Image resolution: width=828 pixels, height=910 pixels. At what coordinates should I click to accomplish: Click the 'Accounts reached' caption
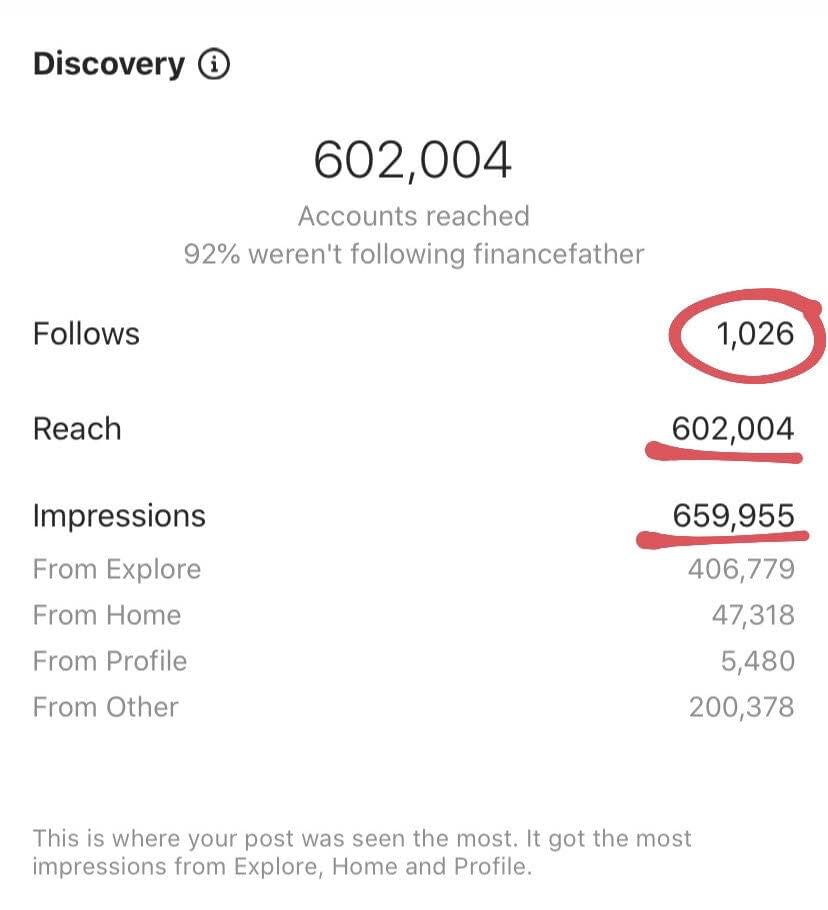(x=413, y=216)
